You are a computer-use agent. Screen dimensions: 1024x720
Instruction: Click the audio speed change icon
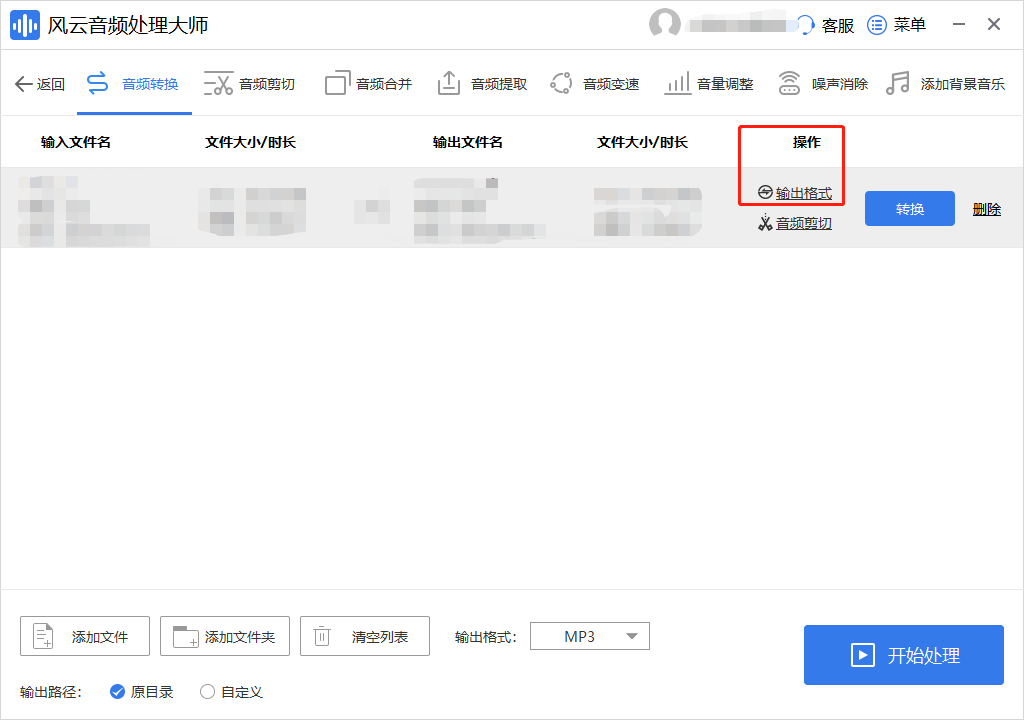562,84
